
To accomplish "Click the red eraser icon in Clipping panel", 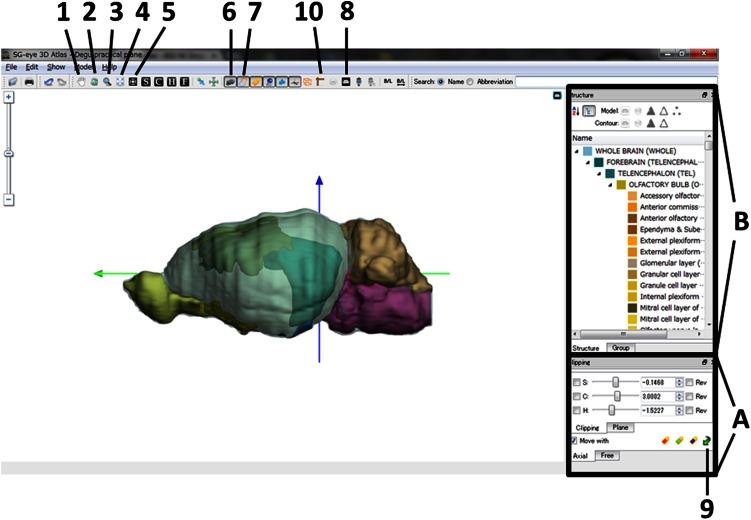I will (664, 440).
